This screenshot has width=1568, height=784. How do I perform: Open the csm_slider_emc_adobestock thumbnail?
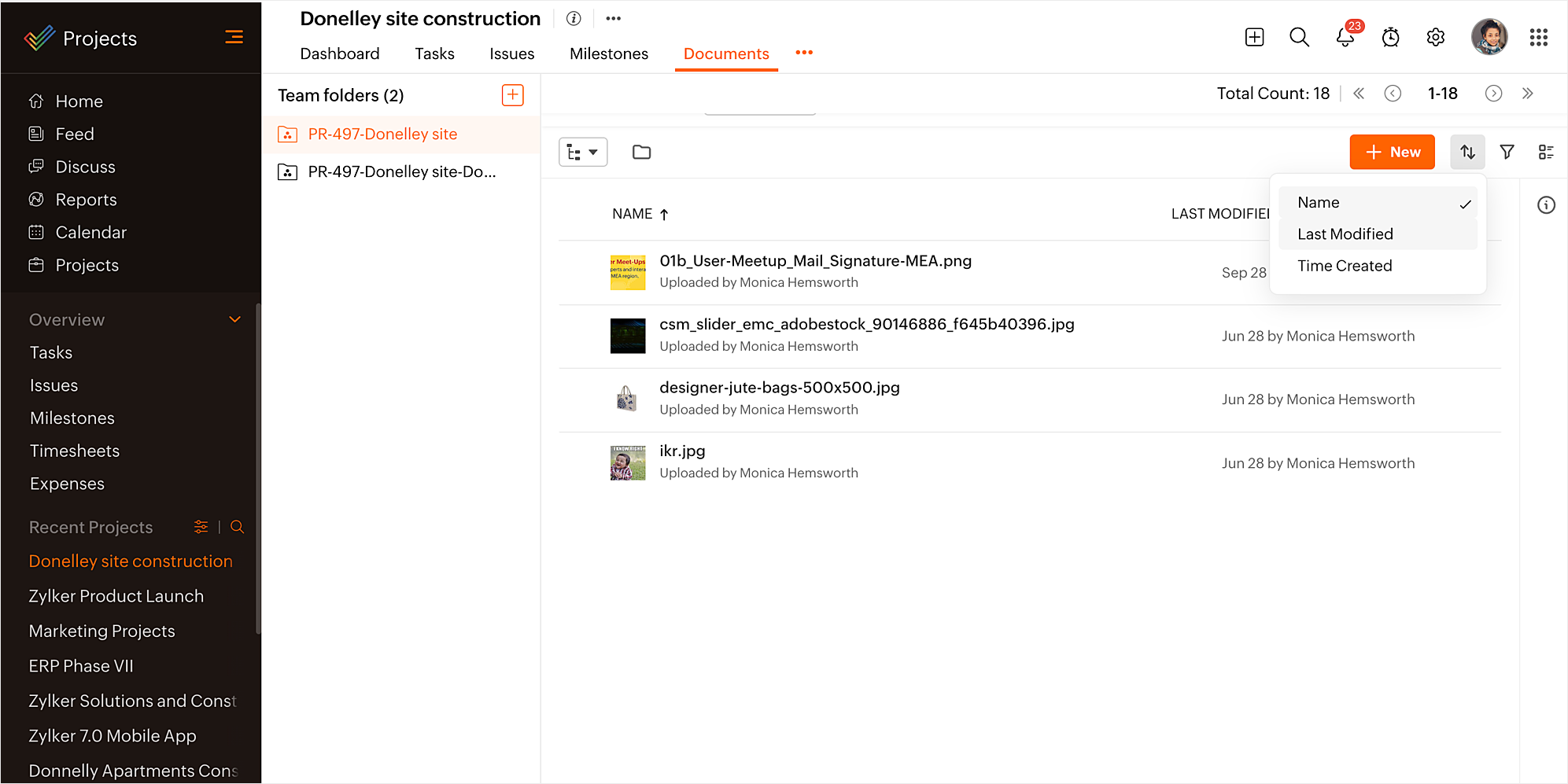(x=628, y=336)
